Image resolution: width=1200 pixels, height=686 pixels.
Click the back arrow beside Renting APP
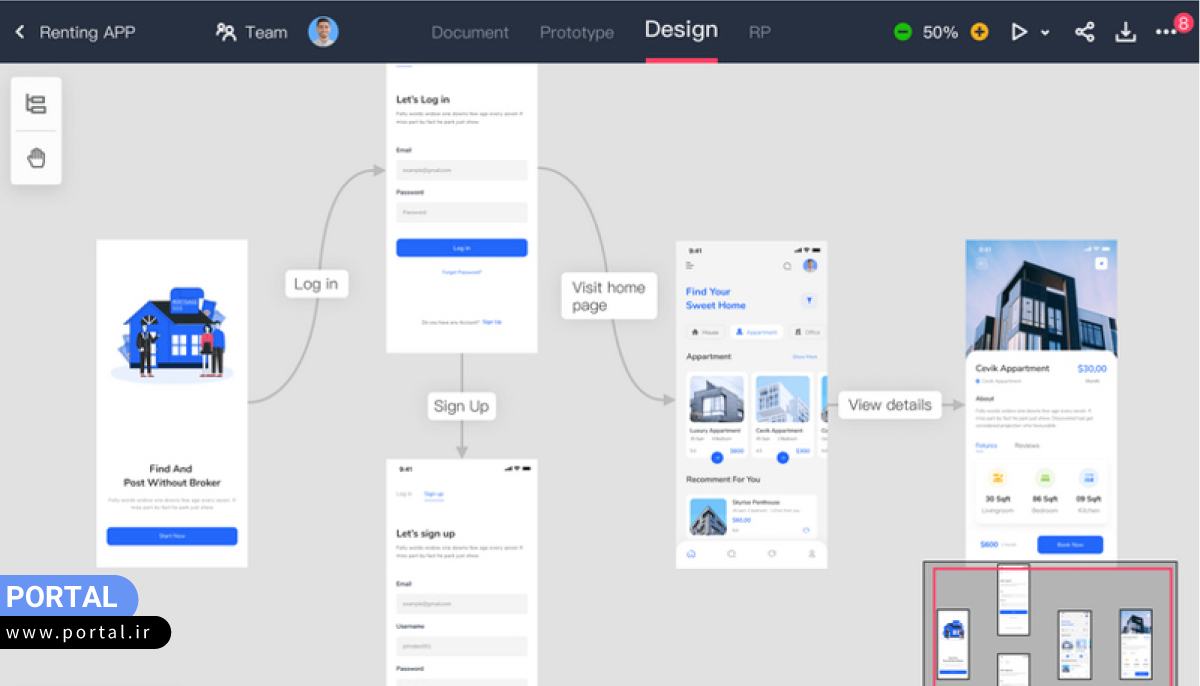[20, 32]
